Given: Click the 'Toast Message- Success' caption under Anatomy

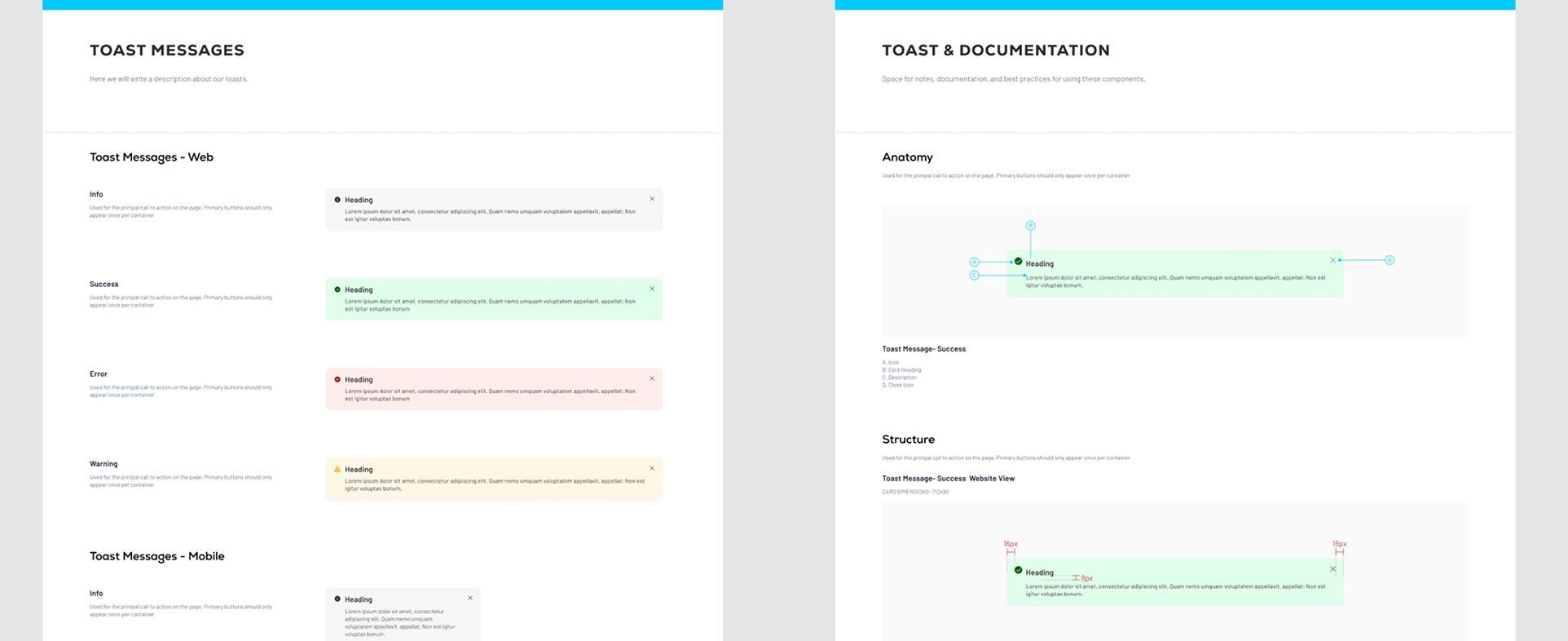Looking at the screenshot, I should point(923,349).
